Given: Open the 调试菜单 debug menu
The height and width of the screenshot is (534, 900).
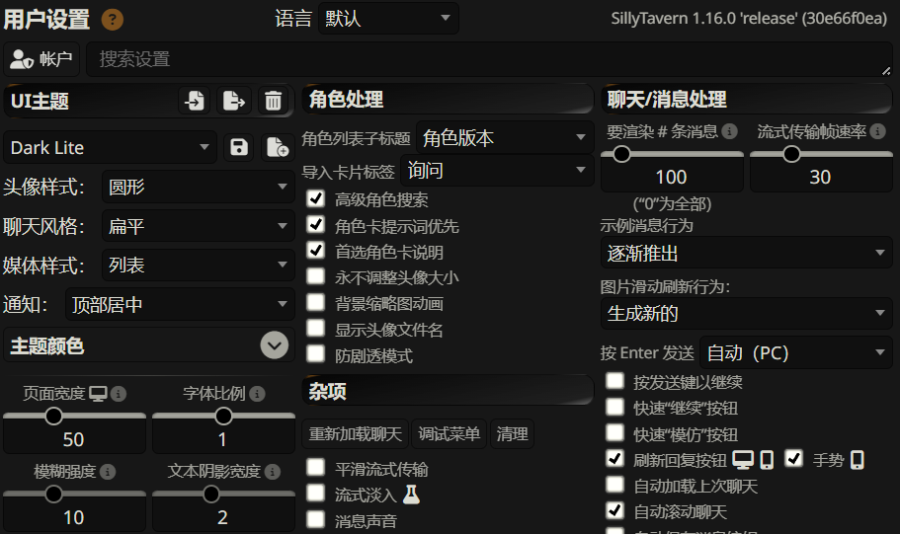Looking at the screenshot, I should coord(450,434).
